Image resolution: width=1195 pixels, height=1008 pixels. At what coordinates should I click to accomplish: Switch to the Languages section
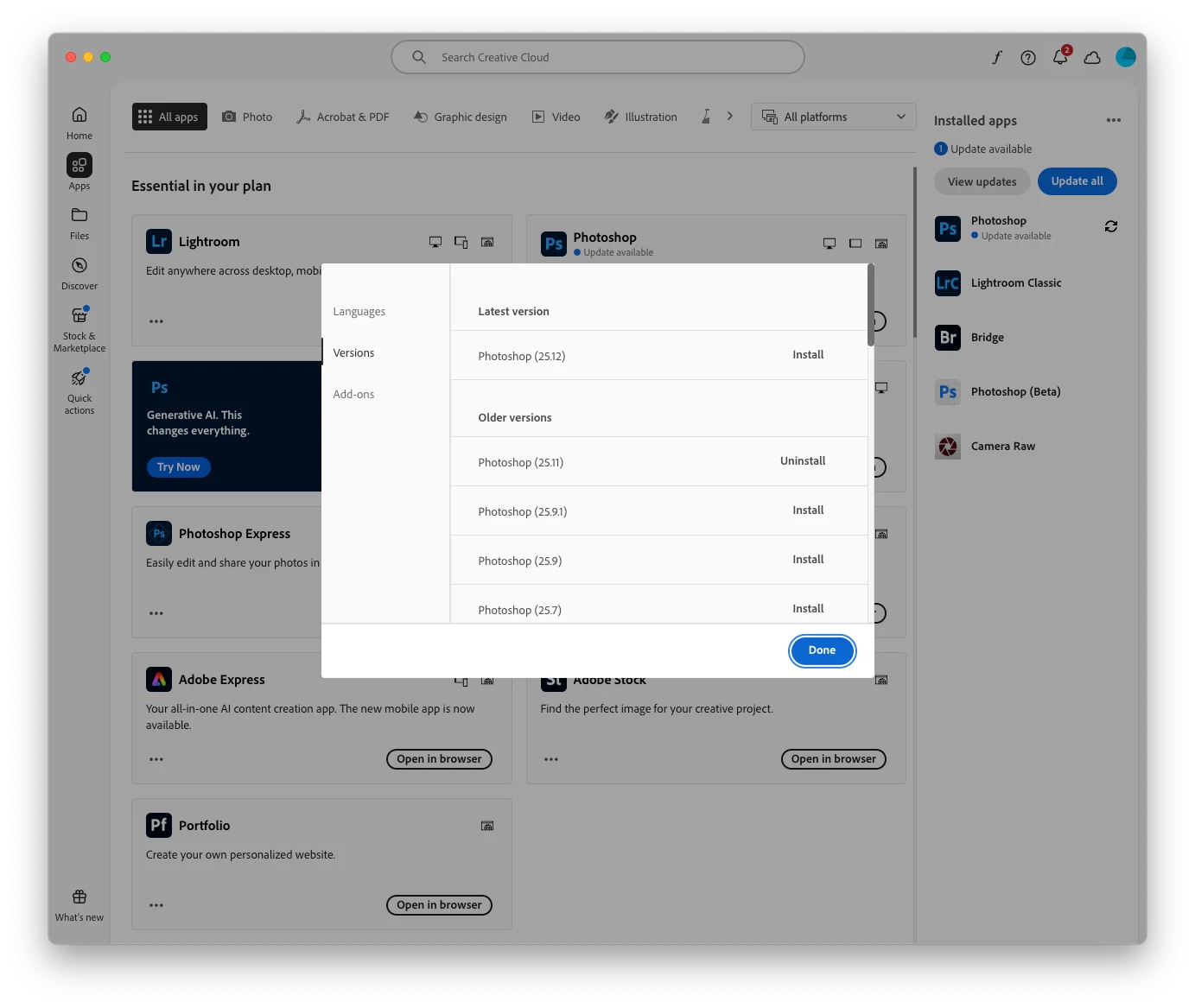coord(359,312)
